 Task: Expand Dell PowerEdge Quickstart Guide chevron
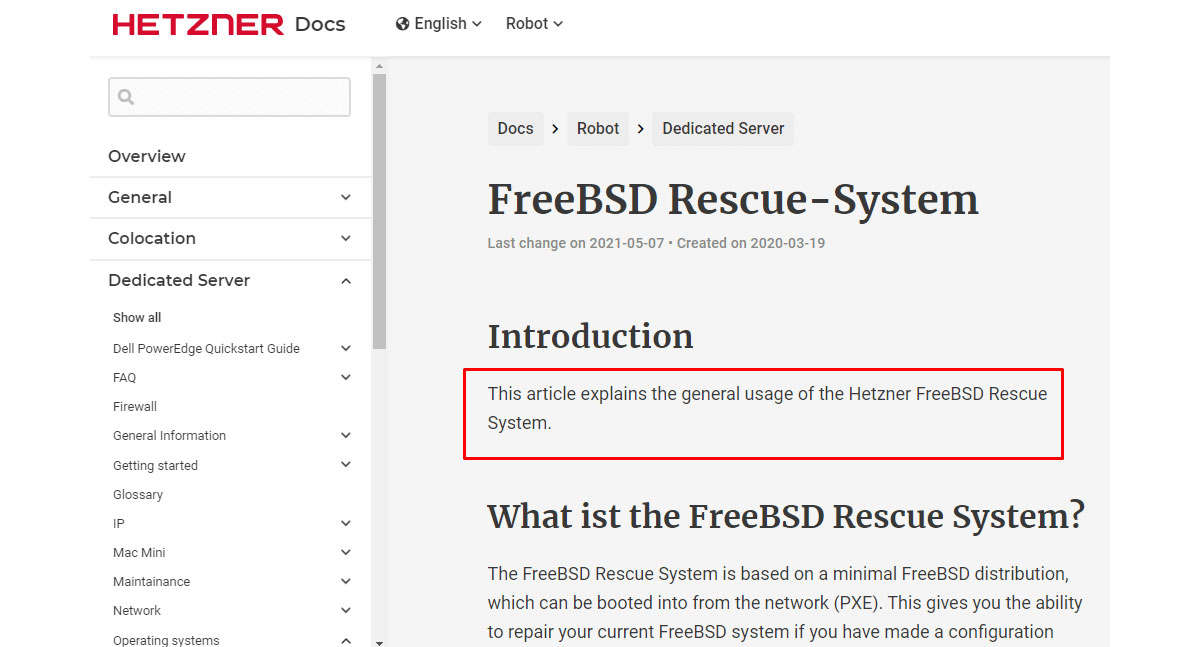pos(346,349)
